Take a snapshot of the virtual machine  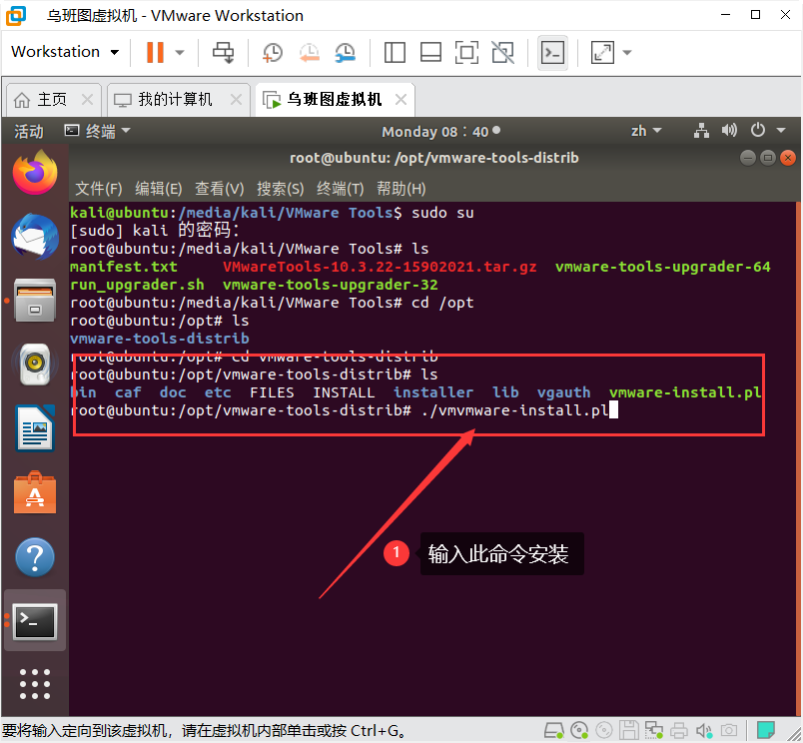coord(272,52)
